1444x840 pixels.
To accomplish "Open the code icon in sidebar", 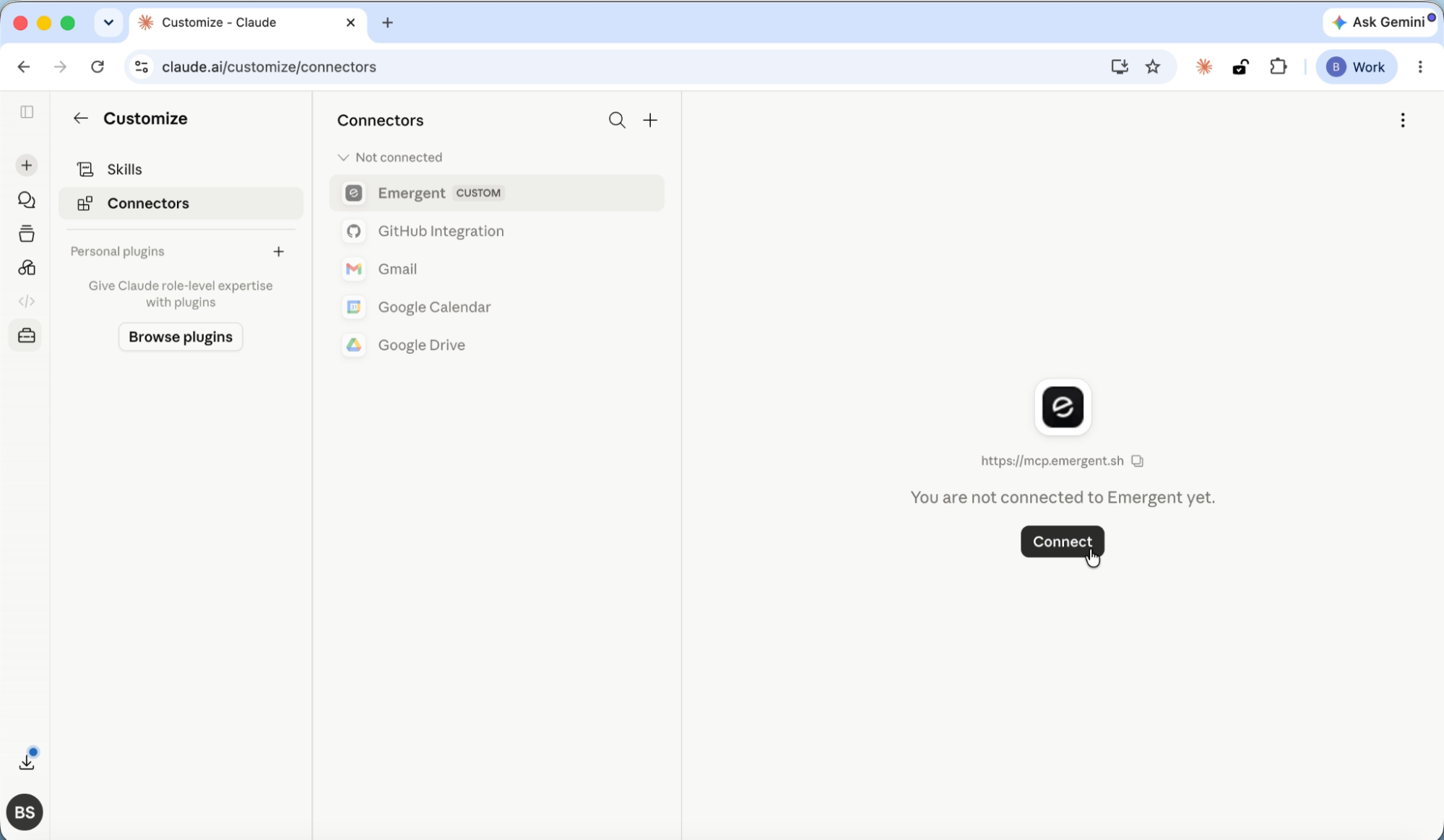I will (27, 301).
